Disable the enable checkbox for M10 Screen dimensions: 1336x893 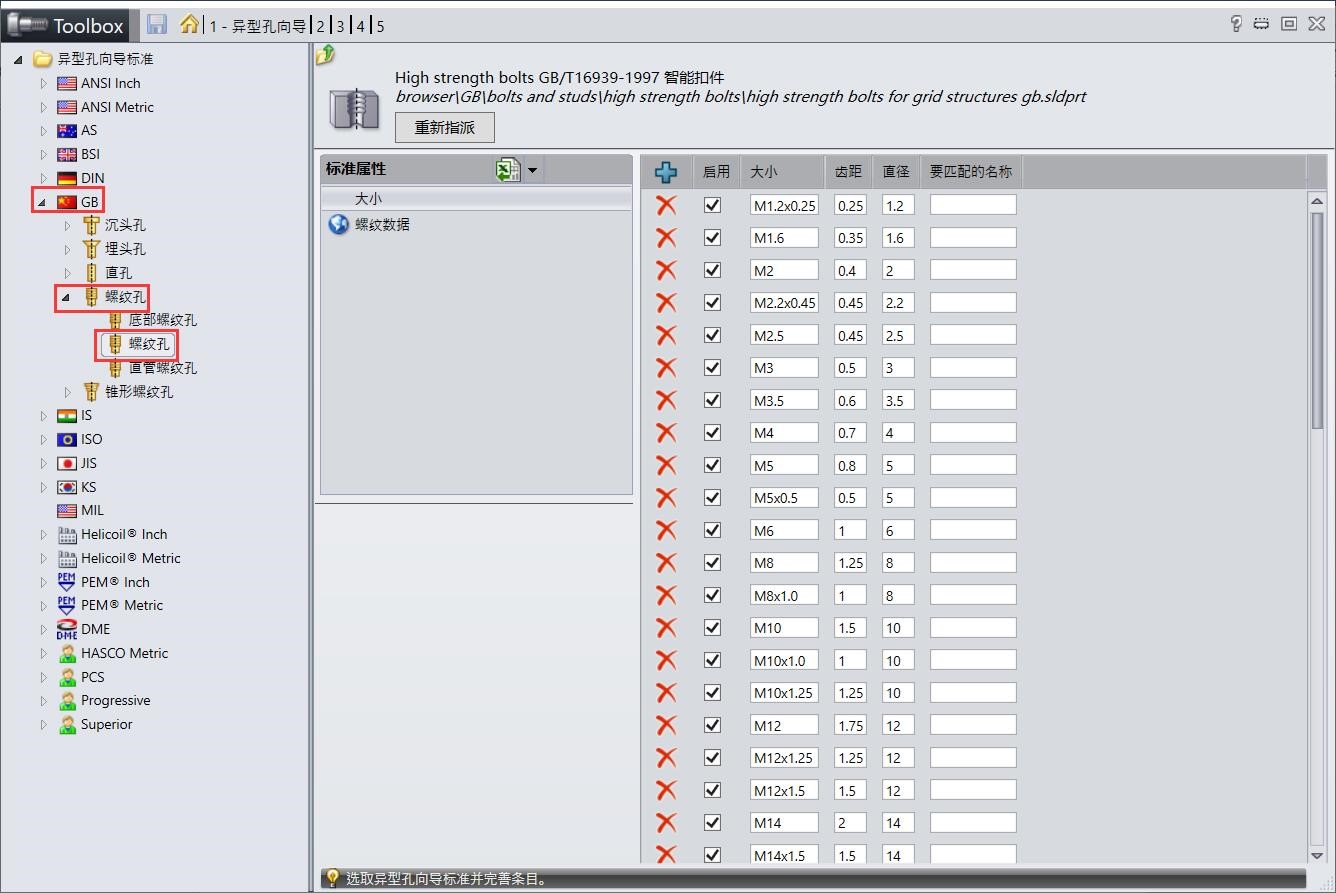coord(713,627)
